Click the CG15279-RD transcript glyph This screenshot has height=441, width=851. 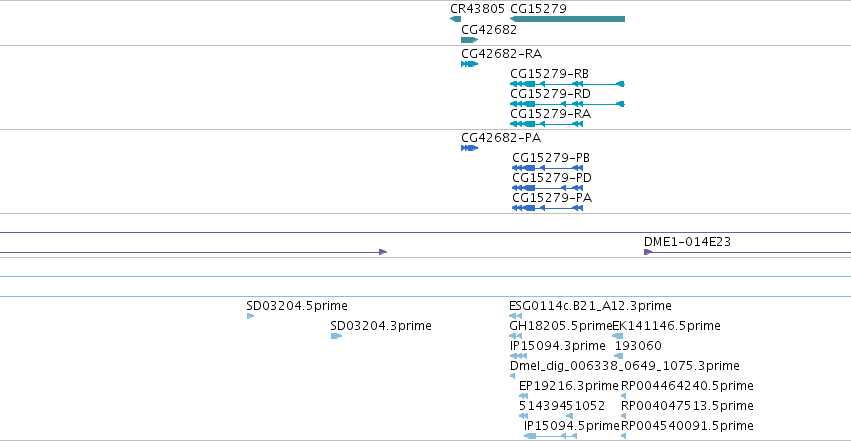click(x=567, y=104)
